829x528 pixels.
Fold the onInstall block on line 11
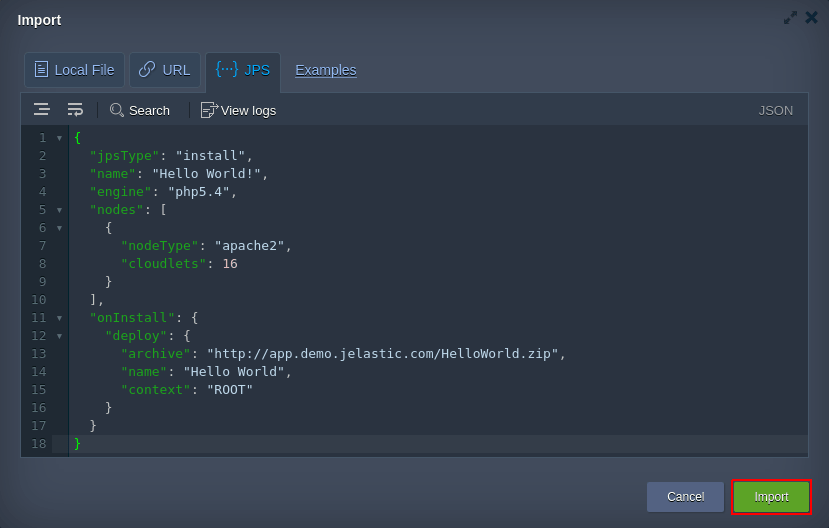[x=59, y=318]
